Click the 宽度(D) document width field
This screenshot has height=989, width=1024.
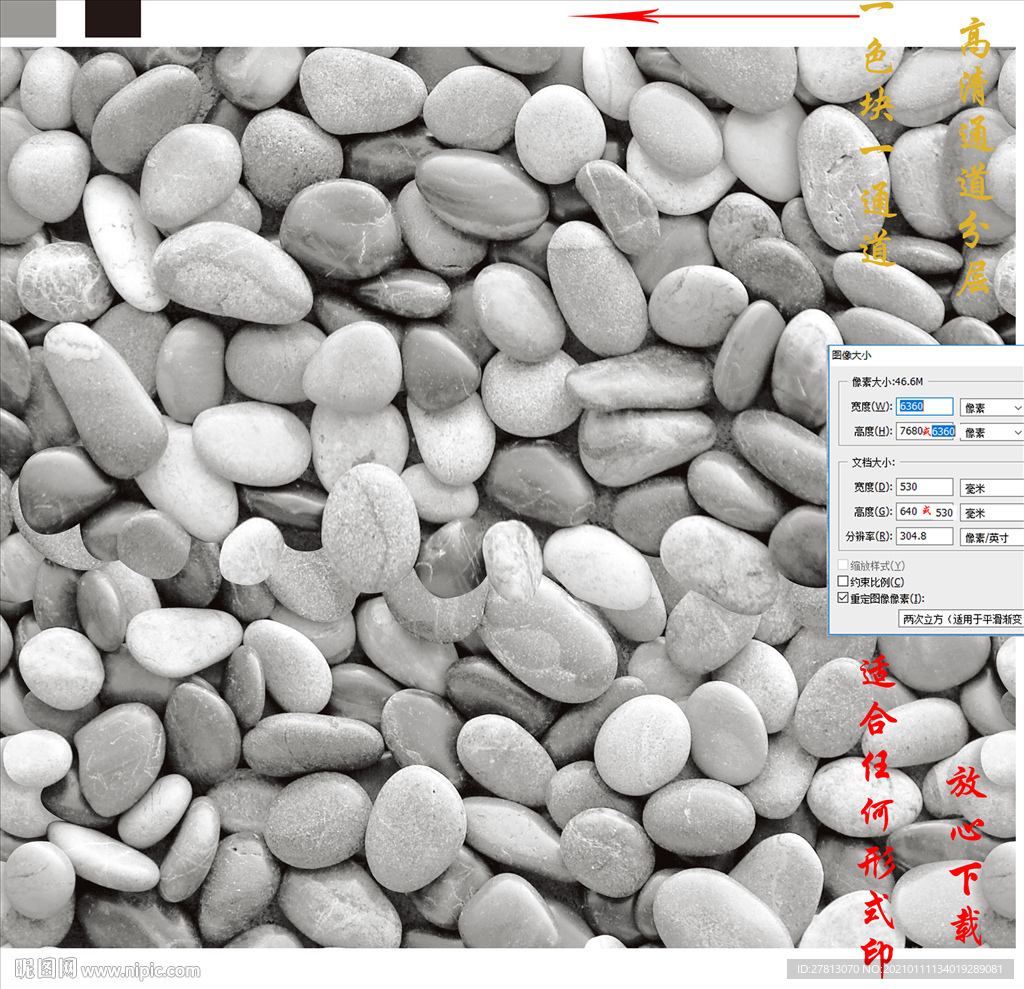coord(924,487)
